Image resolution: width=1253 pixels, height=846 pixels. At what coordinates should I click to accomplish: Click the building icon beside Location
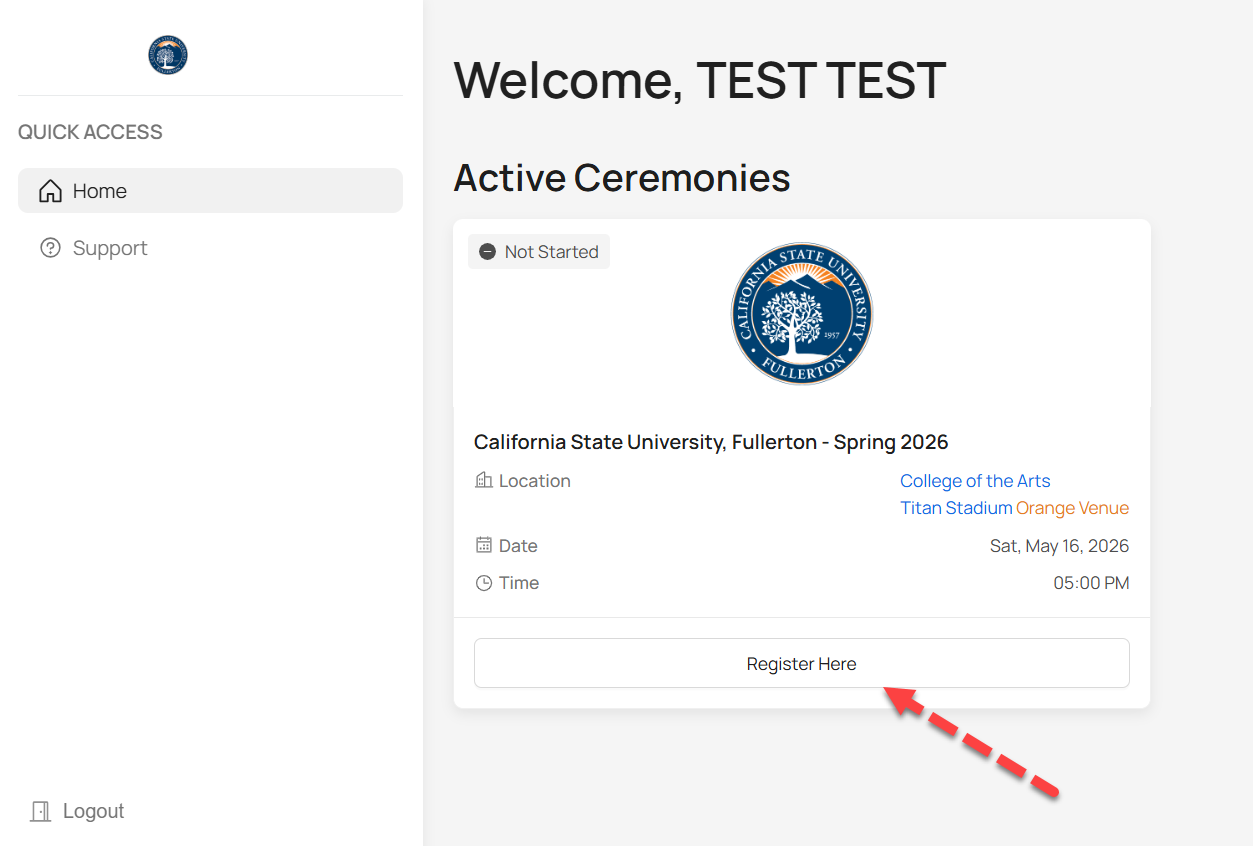click(x=483, y=480)
